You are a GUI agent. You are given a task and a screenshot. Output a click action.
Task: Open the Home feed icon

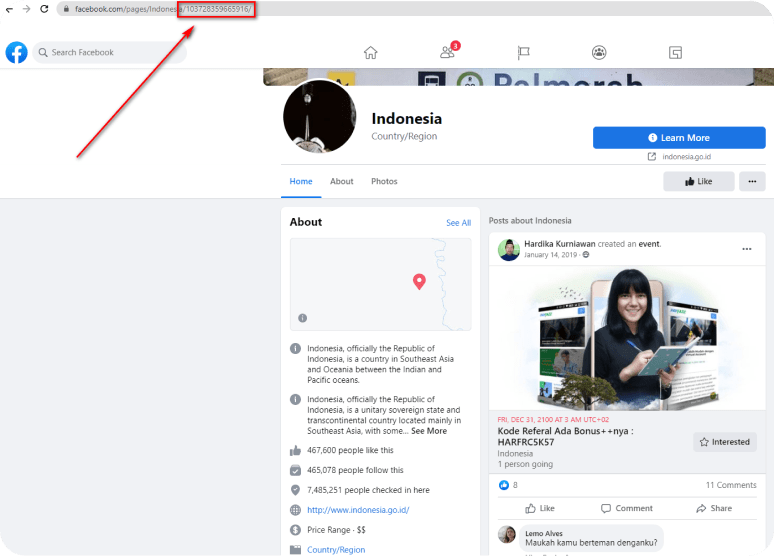(x=371, y=52)
